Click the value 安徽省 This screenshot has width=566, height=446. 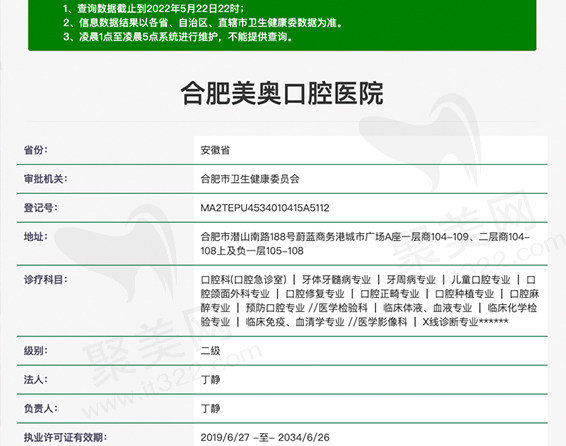pyautogui.click(x=215, y=150)
